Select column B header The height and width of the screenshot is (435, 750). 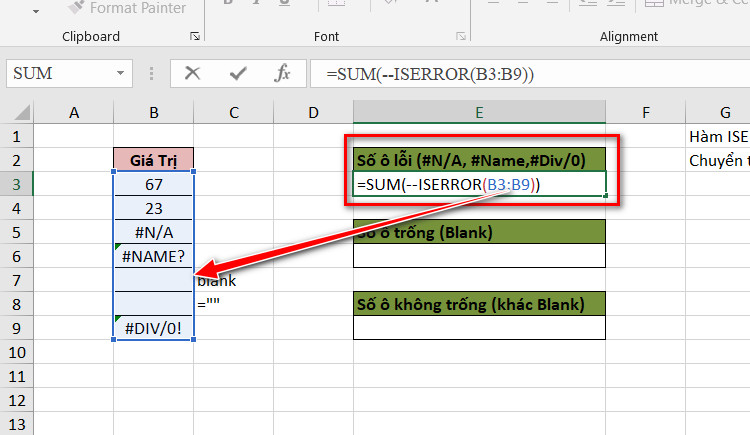(154, 112)
